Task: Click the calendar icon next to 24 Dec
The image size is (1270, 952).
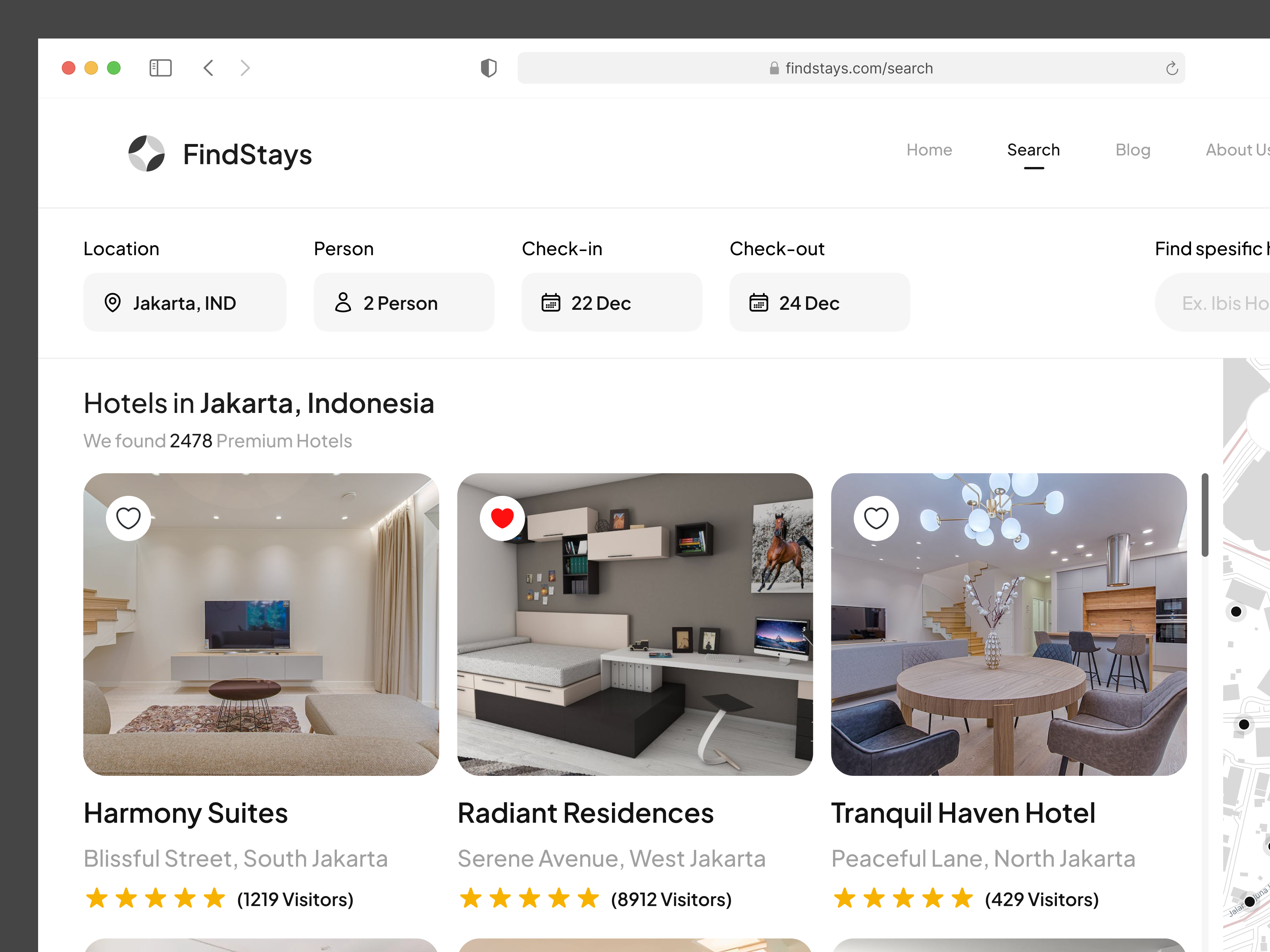Action: click(759, 302)
